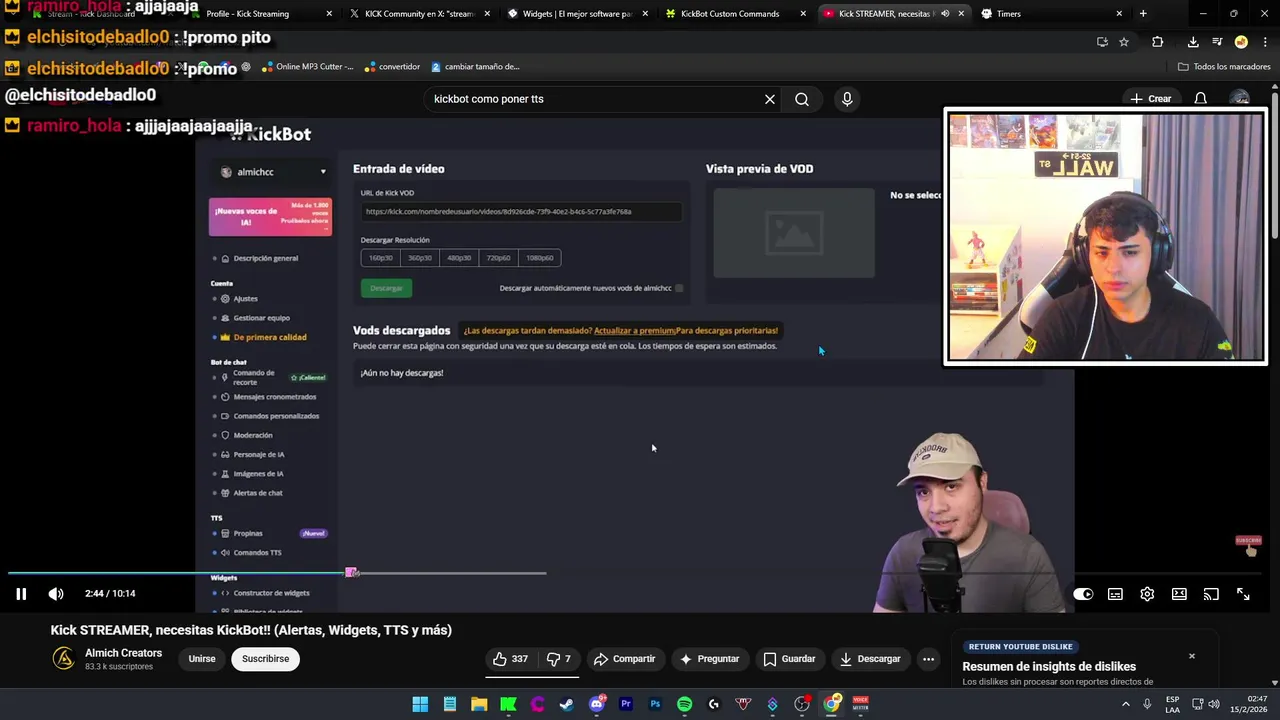Open Chrome downloads icon
This screenshot has height=720, width=1280.
tap(1193, 42)
